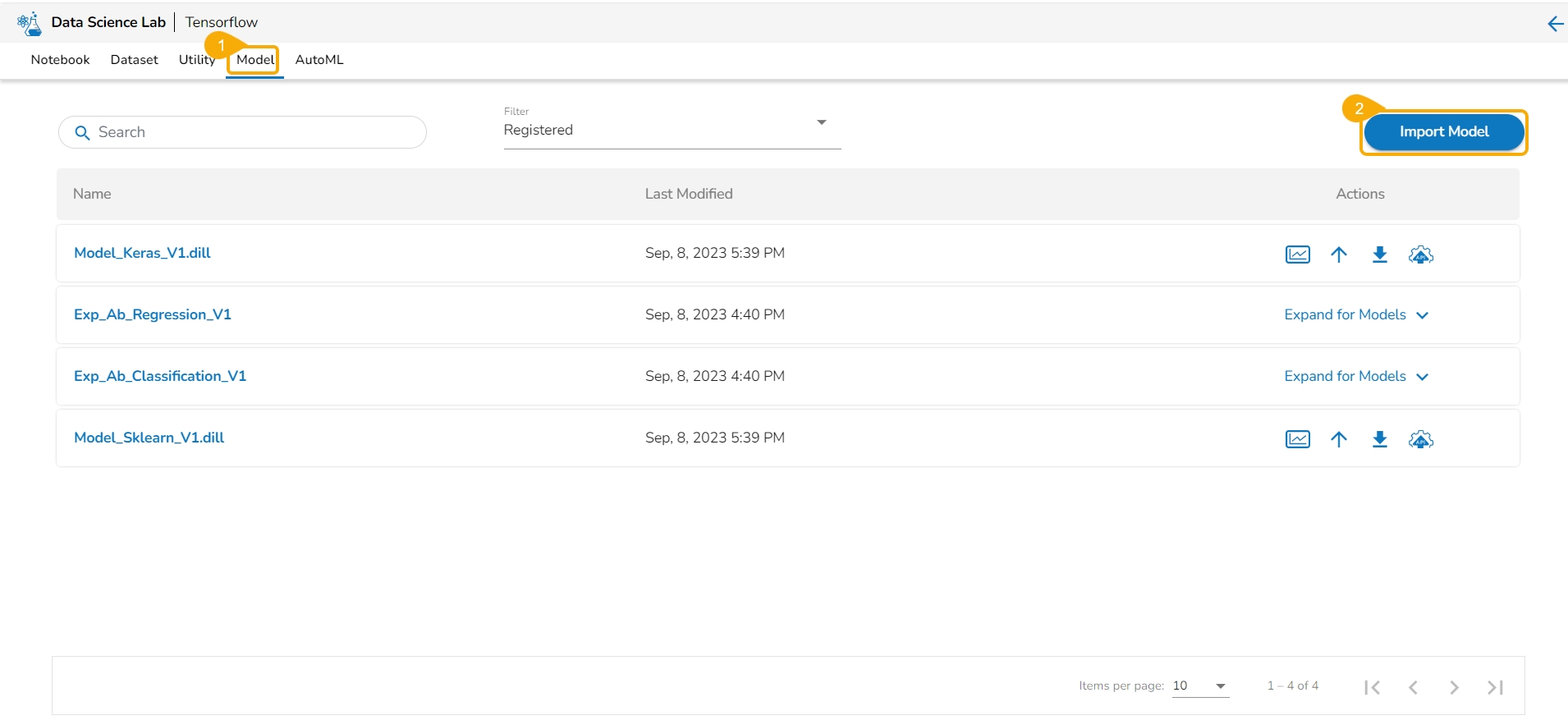Click the up-arrow icon for Model_Sklearn_V1.dill

pos(1339,439)
